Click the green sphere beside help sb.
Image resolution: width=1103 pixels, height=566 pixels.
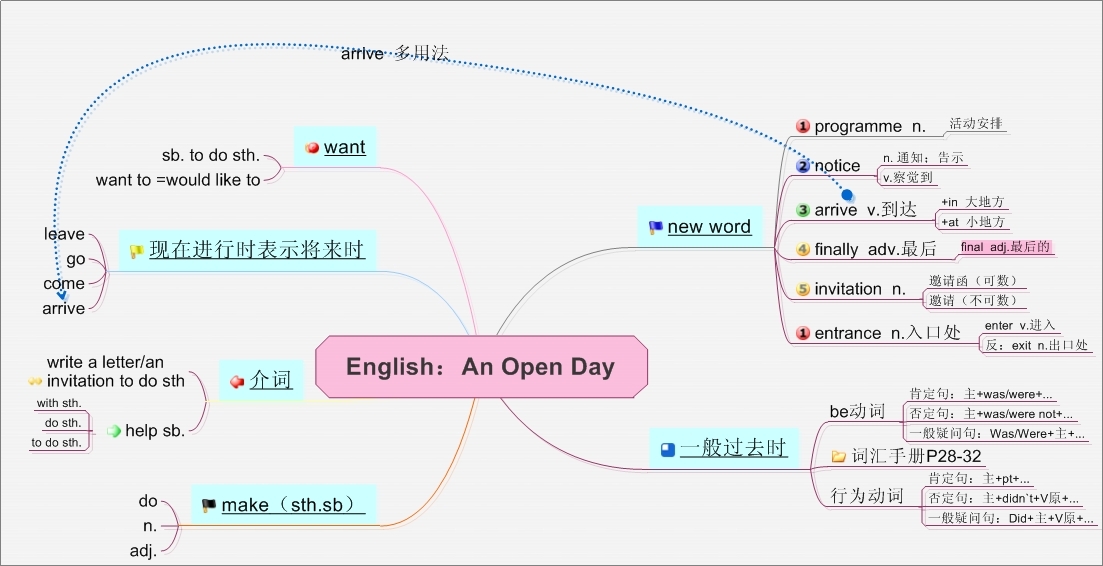114,431
